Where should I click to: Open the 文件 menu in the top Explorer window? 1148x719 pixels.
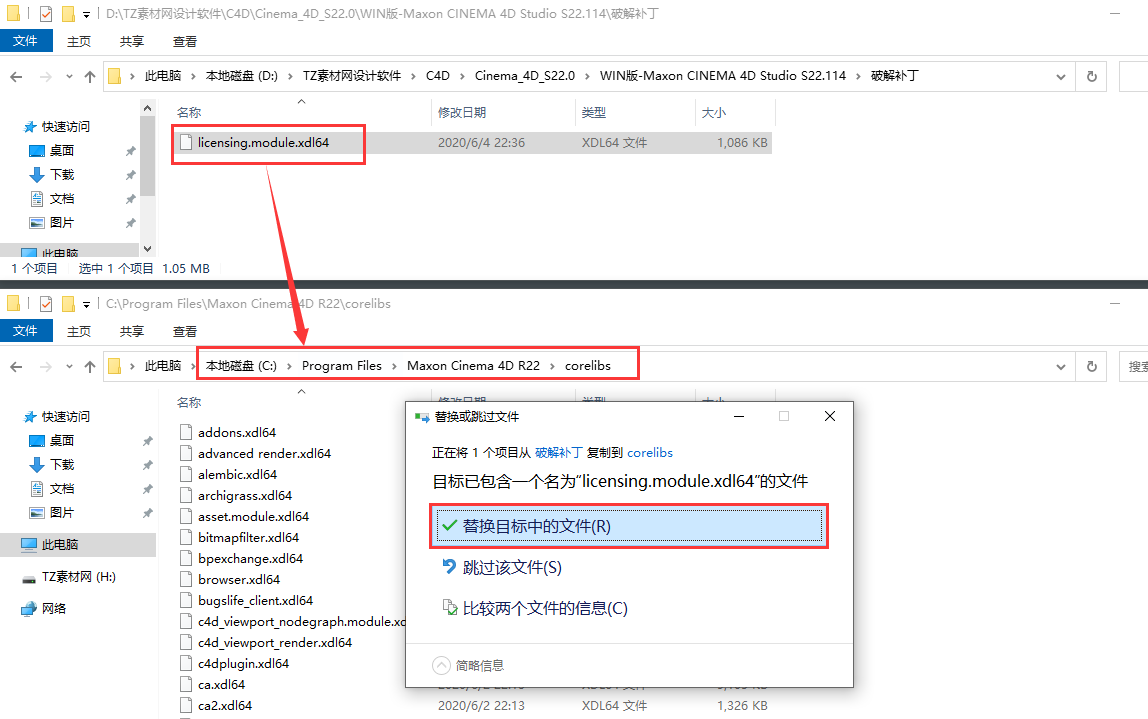[x=26, y=41]
